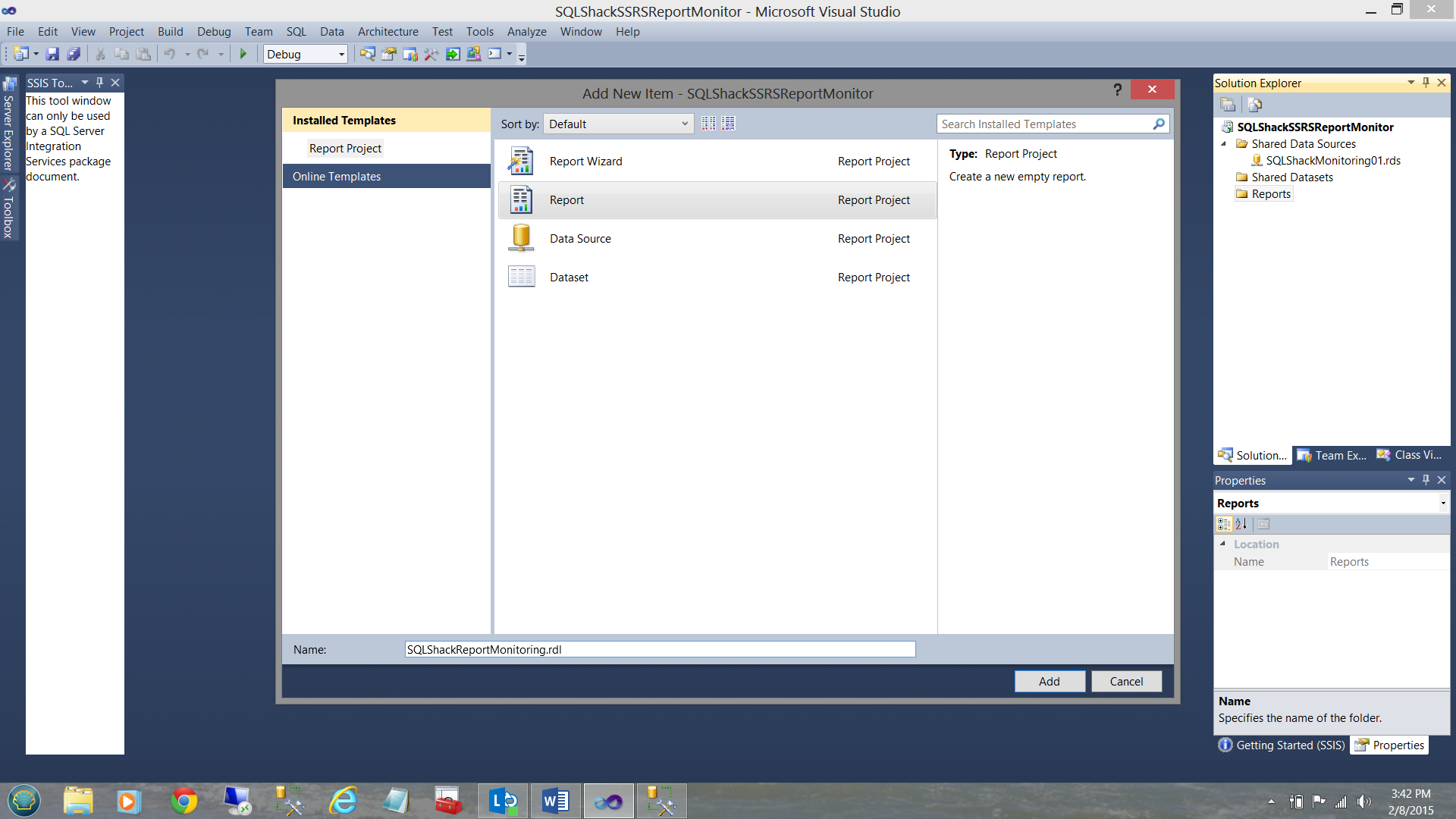The height and width of the screenshot is (819, 1456).
Task: Click the search magnifier in template search
Action: [1158, 124]
